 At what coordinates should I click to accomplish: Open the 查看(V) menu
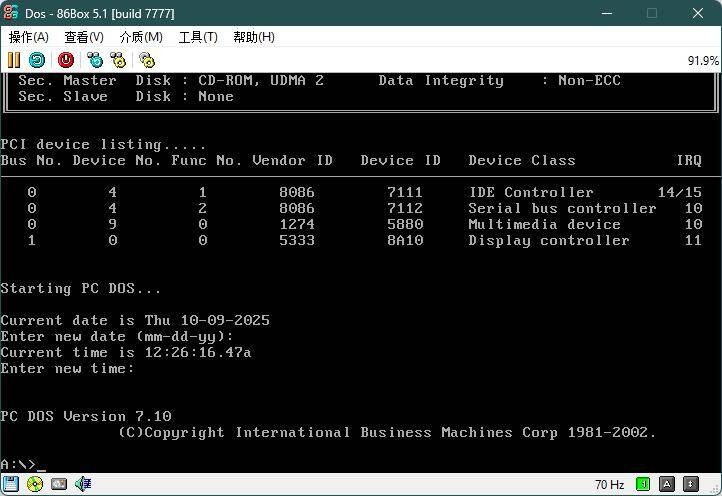pos(84,37)
